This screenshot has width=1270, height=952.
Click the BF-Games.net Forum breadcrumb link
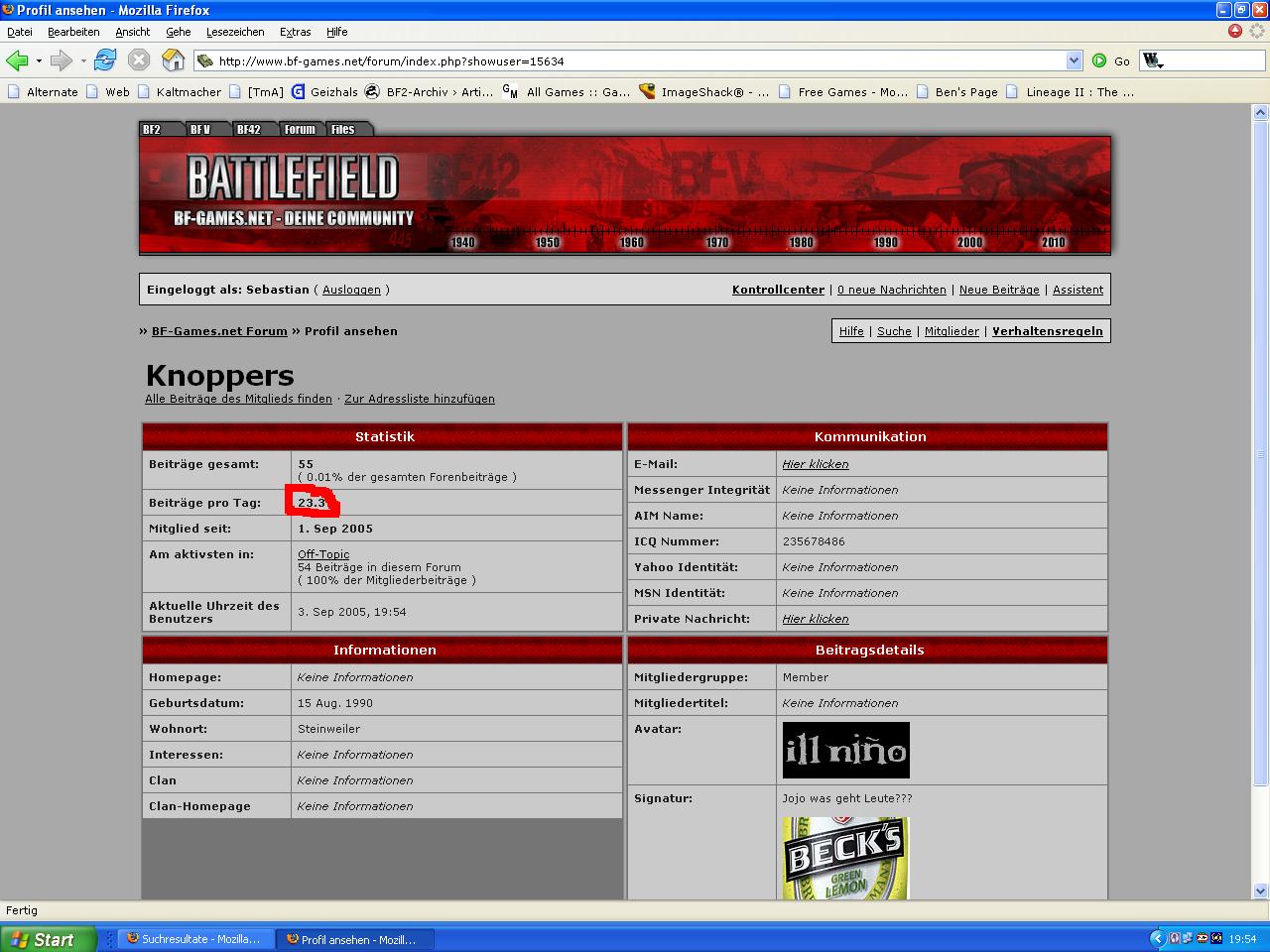click(219, 331)
